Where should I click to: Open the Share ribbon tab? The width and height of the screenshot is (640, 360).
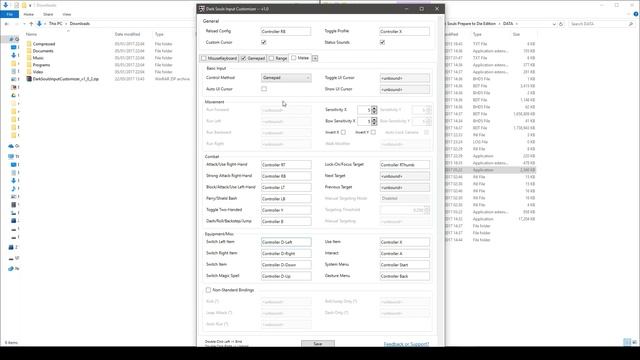pos(48,14)
